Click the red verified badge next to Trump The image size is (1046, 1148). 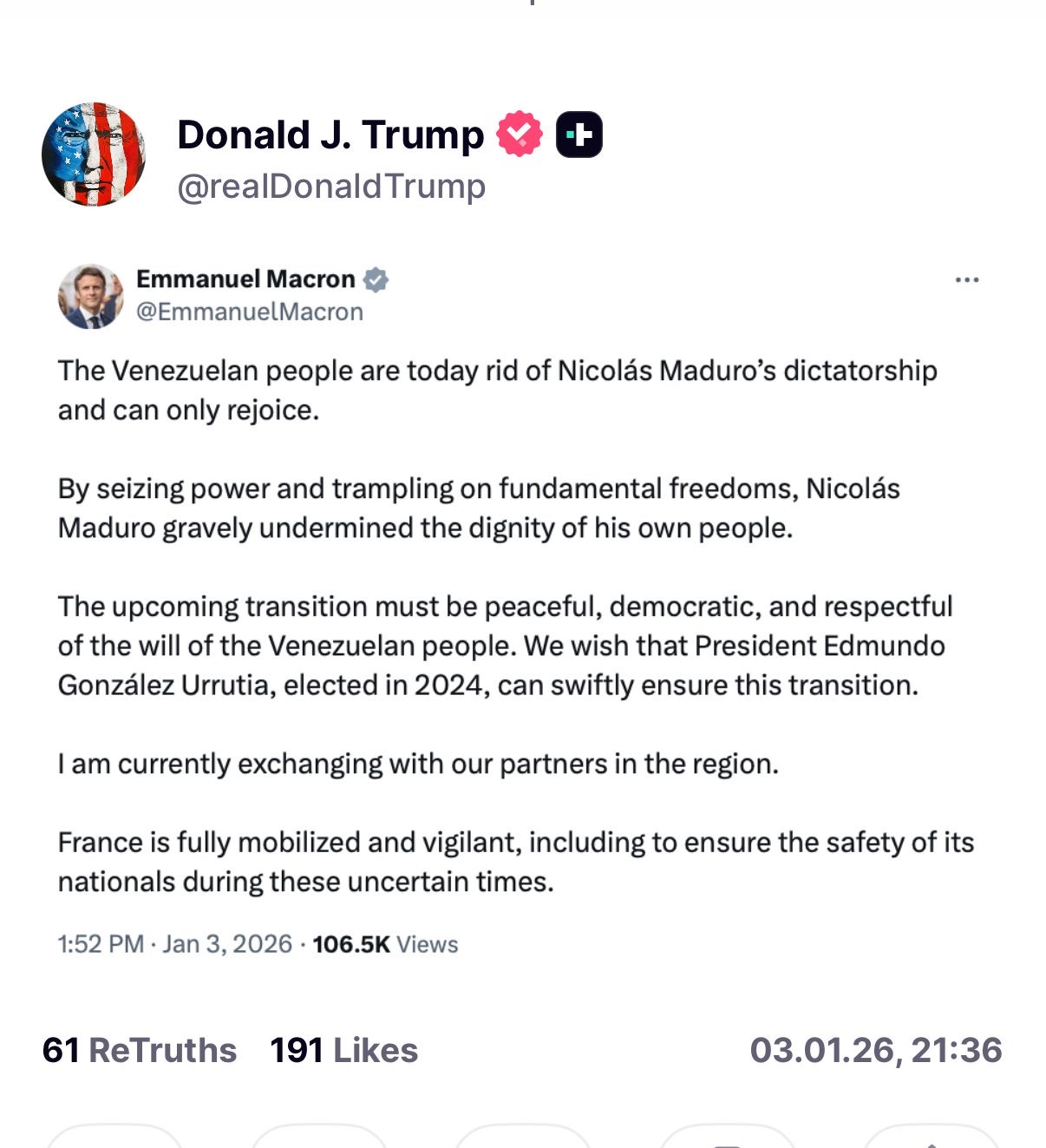click(x=519, y=134)
